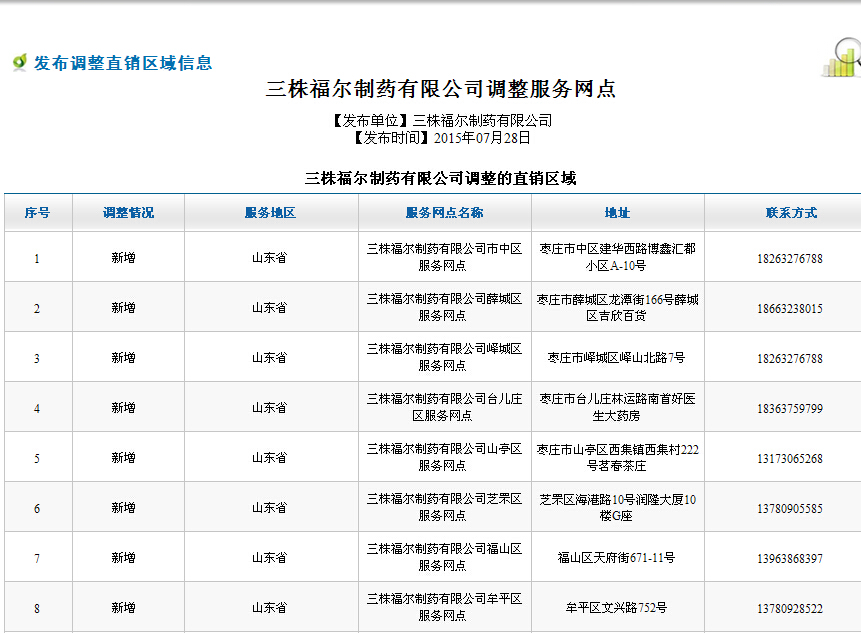Viewport: 861px width, 633px height.
Task: Select phone number 13173065268
Action: coord(790,458)
